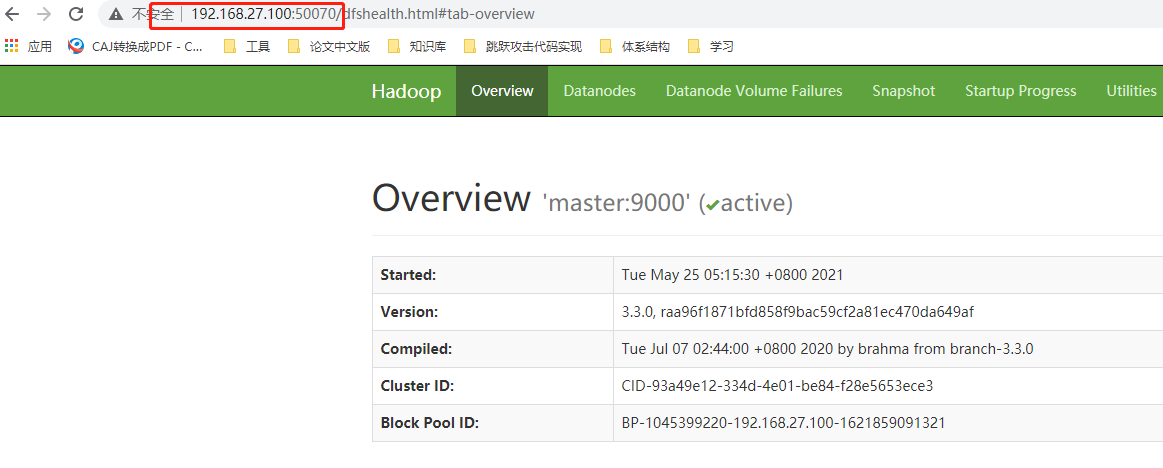Click the CAJ转换成PDF bookmark favicon
Viewport: 1163px width, 468px height.
[x=76, y=47]
